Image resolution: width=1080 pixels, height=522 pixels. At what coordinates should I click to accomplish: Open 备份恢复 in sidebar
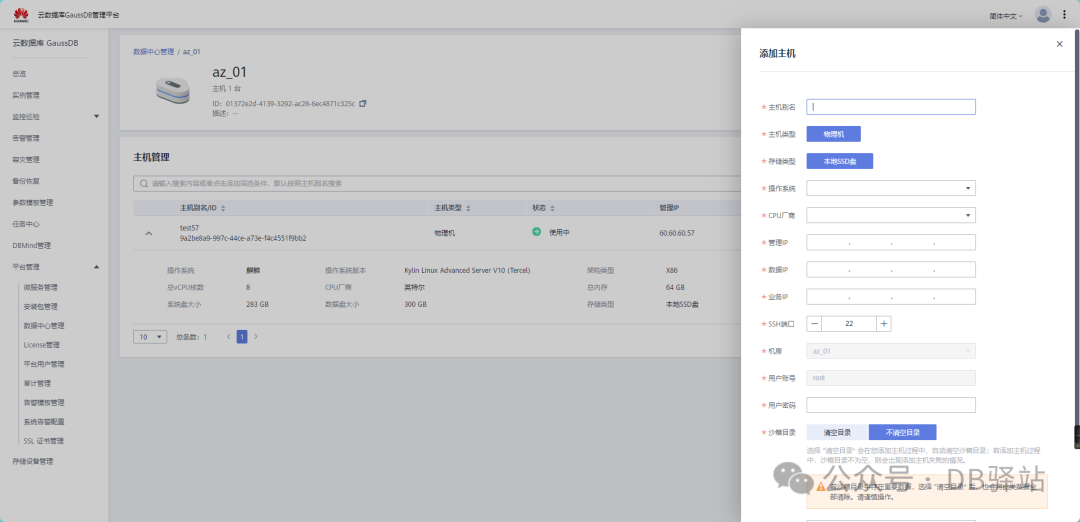(x=26, y=181)
